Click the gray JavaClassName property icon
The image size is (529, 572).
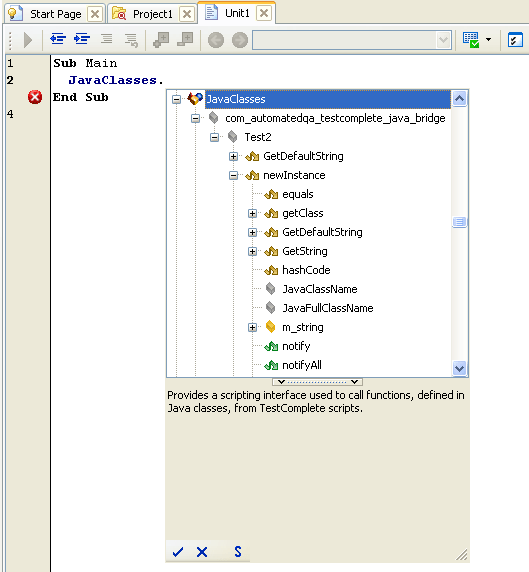pyautogui.click(x=270, y=289)
